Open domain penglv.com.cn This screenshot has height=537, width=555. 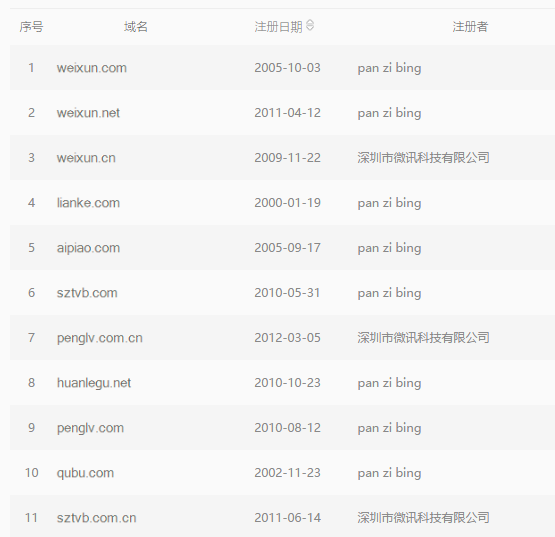click(x=99, y=338)
